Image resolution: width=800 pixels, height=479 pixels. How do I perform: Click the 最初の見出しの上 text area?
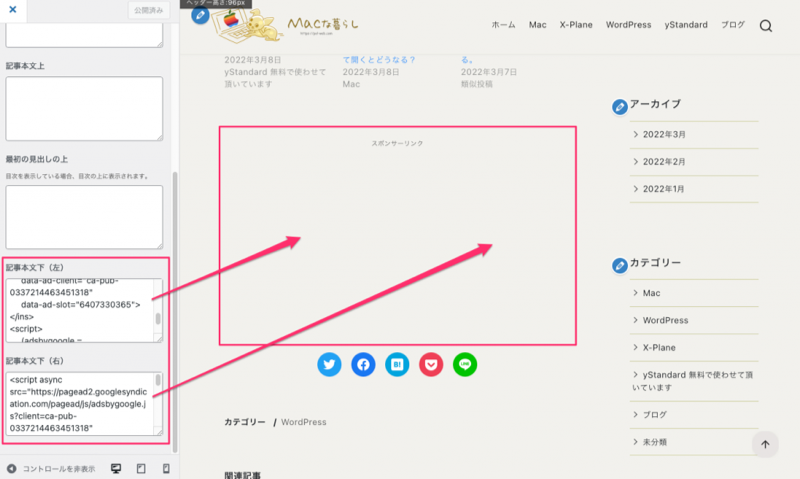tap(84, 217)
